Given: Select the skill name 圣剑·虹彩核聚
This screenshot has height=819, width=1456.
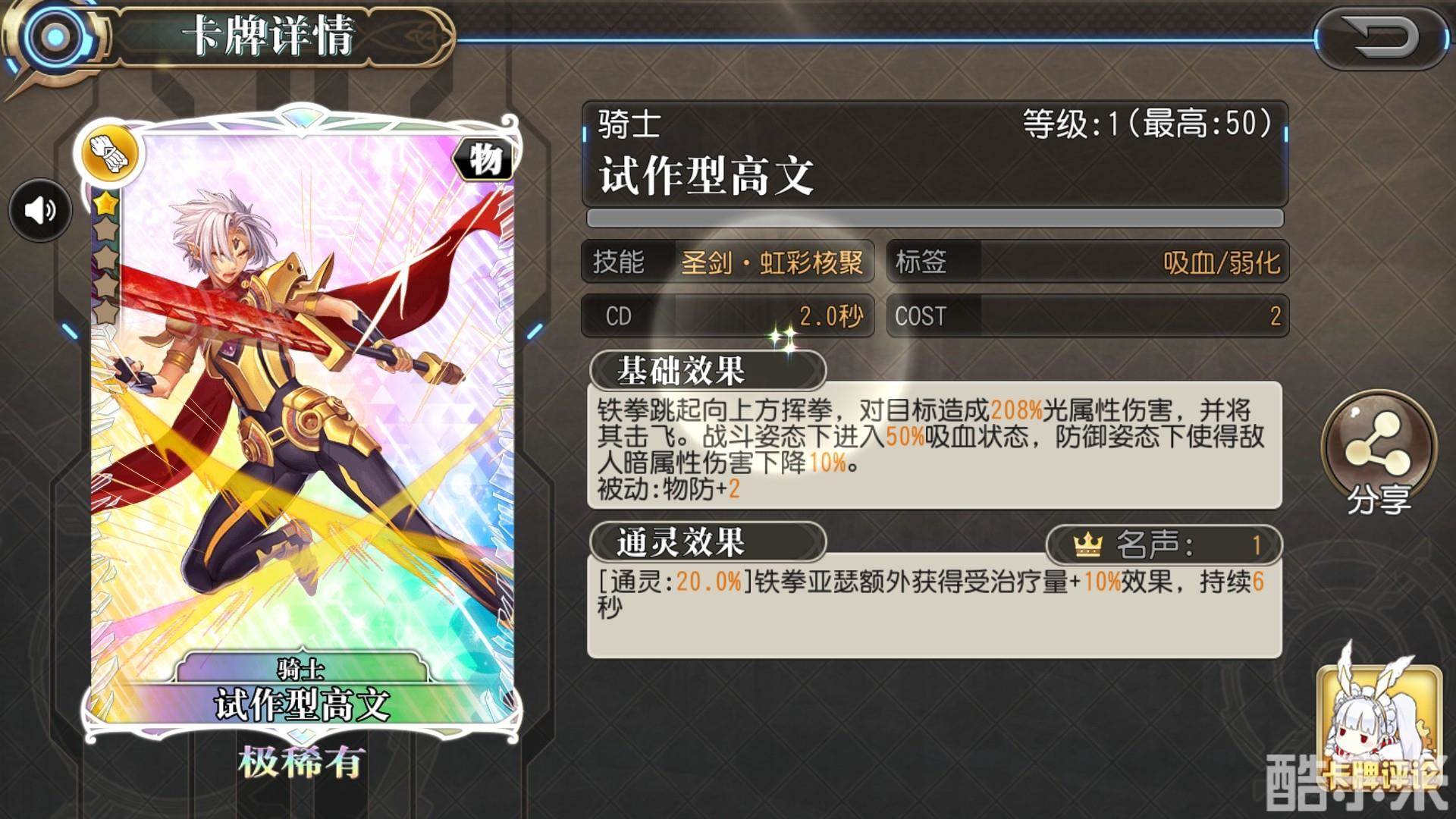Looking at the screenshot, I should [772, 262].
